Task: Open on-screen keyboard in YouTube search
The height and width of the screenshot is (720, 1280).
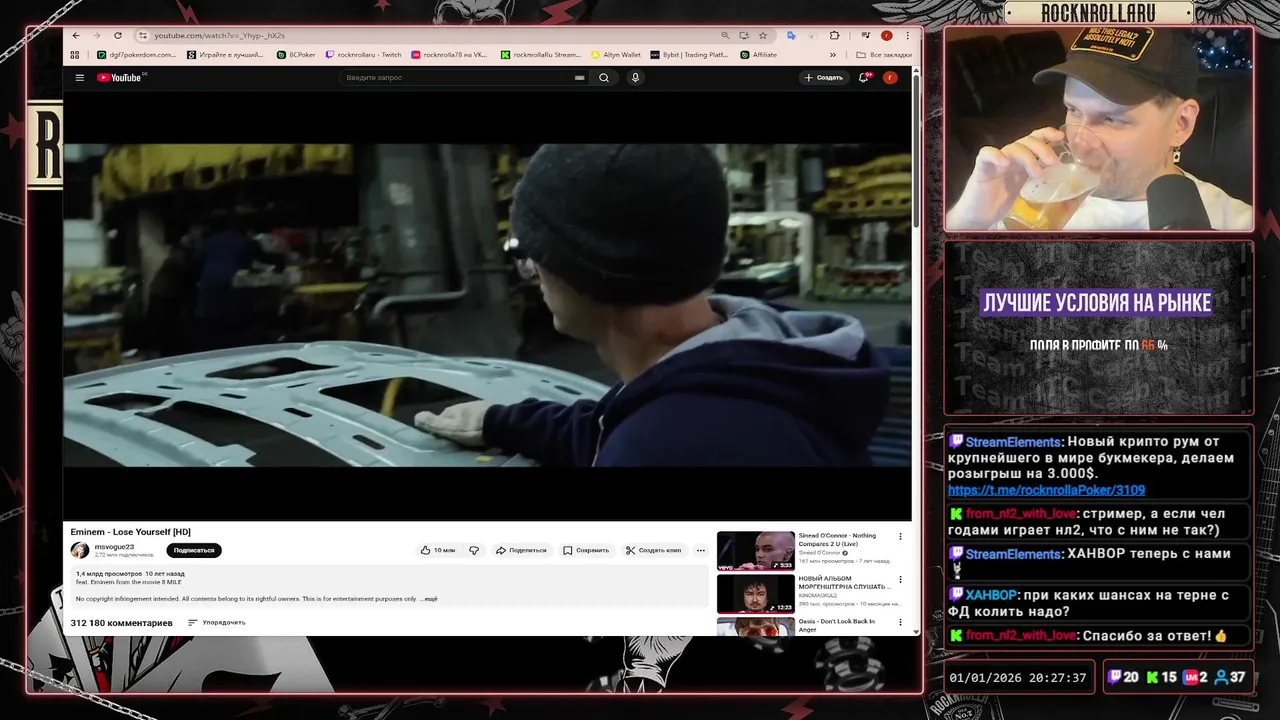Action: coord(579,77)
